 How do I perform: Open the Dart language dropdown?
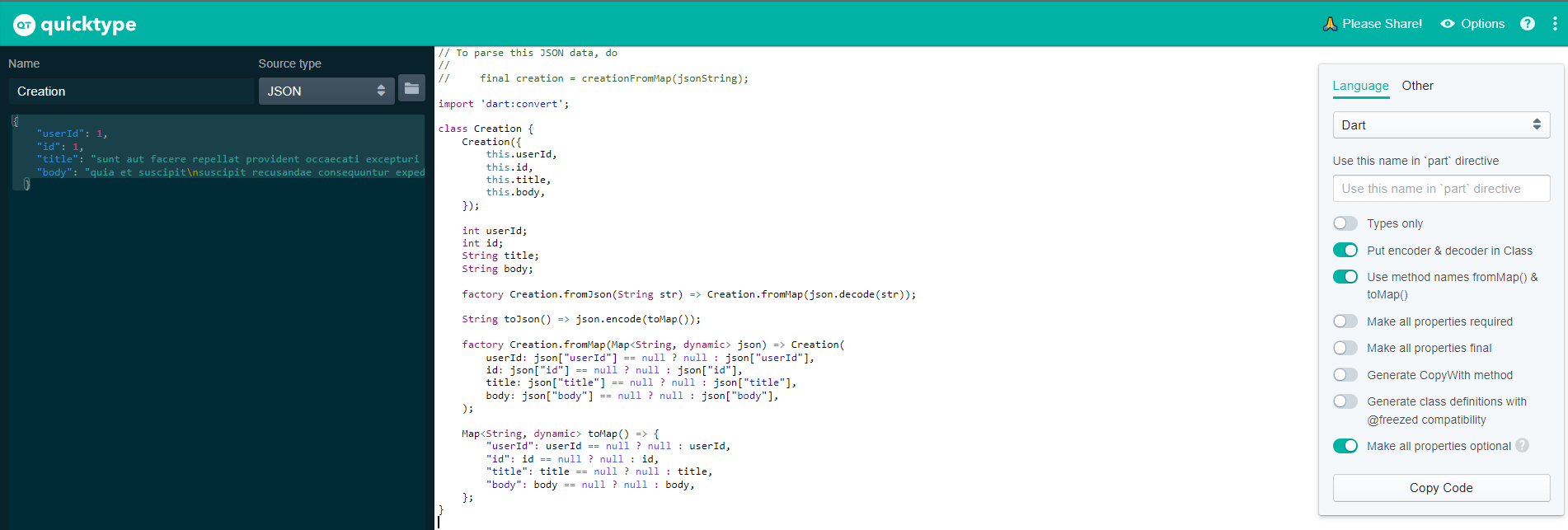pyautogui.click(x=1441, y=125)
